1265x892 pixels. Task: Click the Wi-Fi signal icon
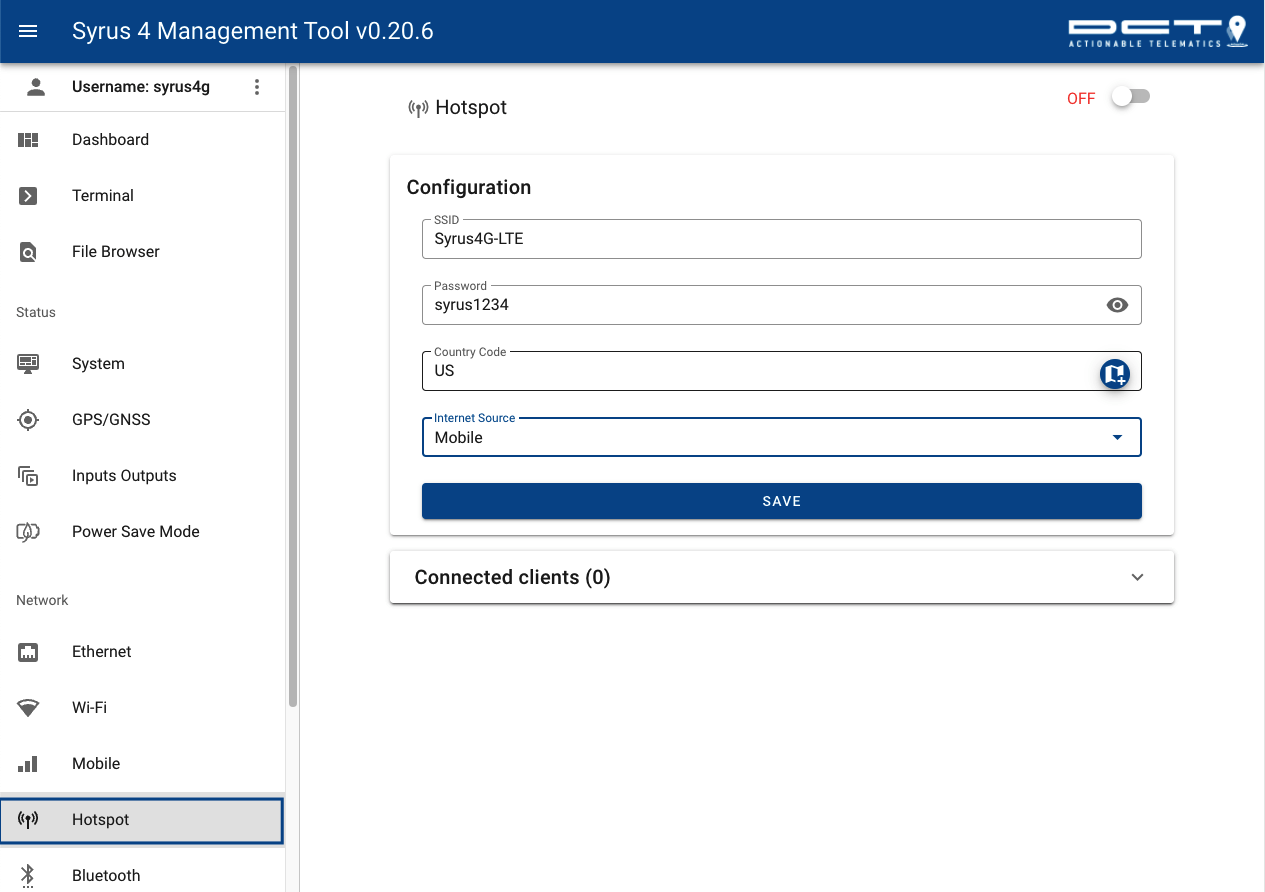tap(28, 708)
